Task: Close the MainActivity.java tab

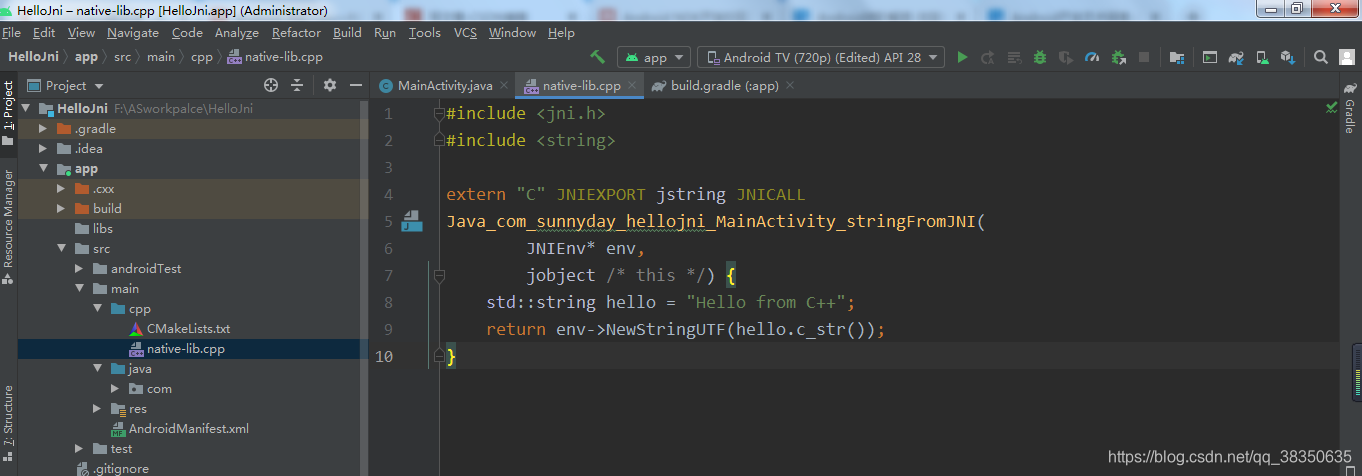Action: [503, 86]
